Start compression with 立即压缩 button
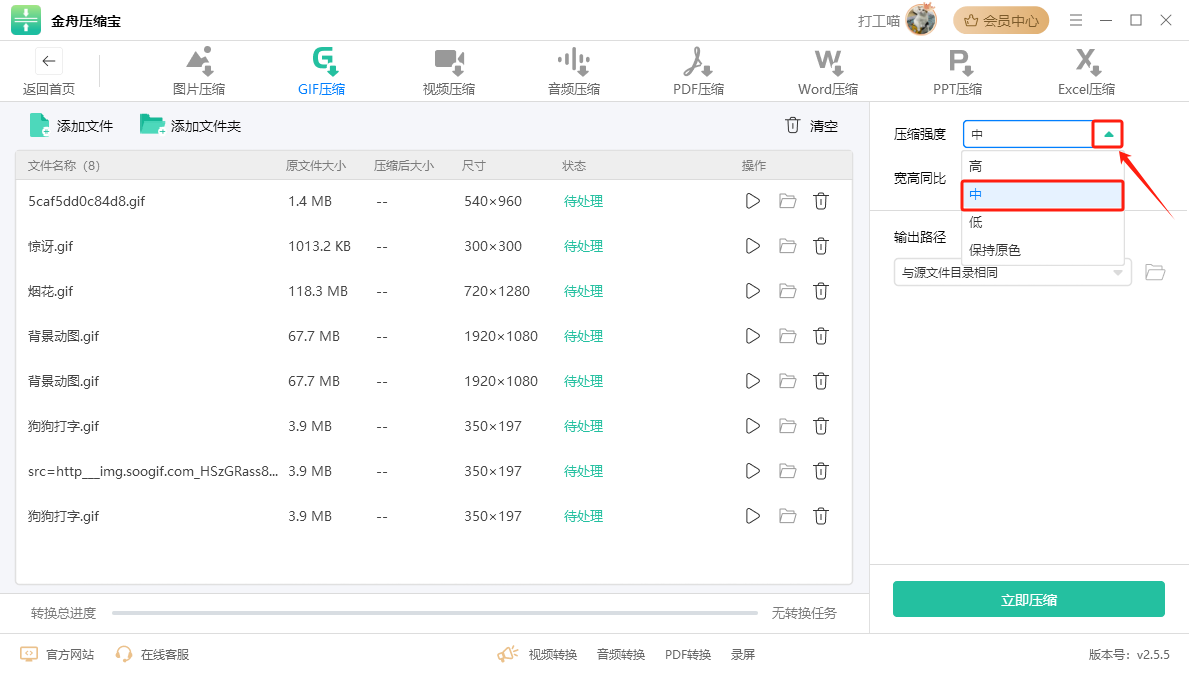 (1028, 599)
